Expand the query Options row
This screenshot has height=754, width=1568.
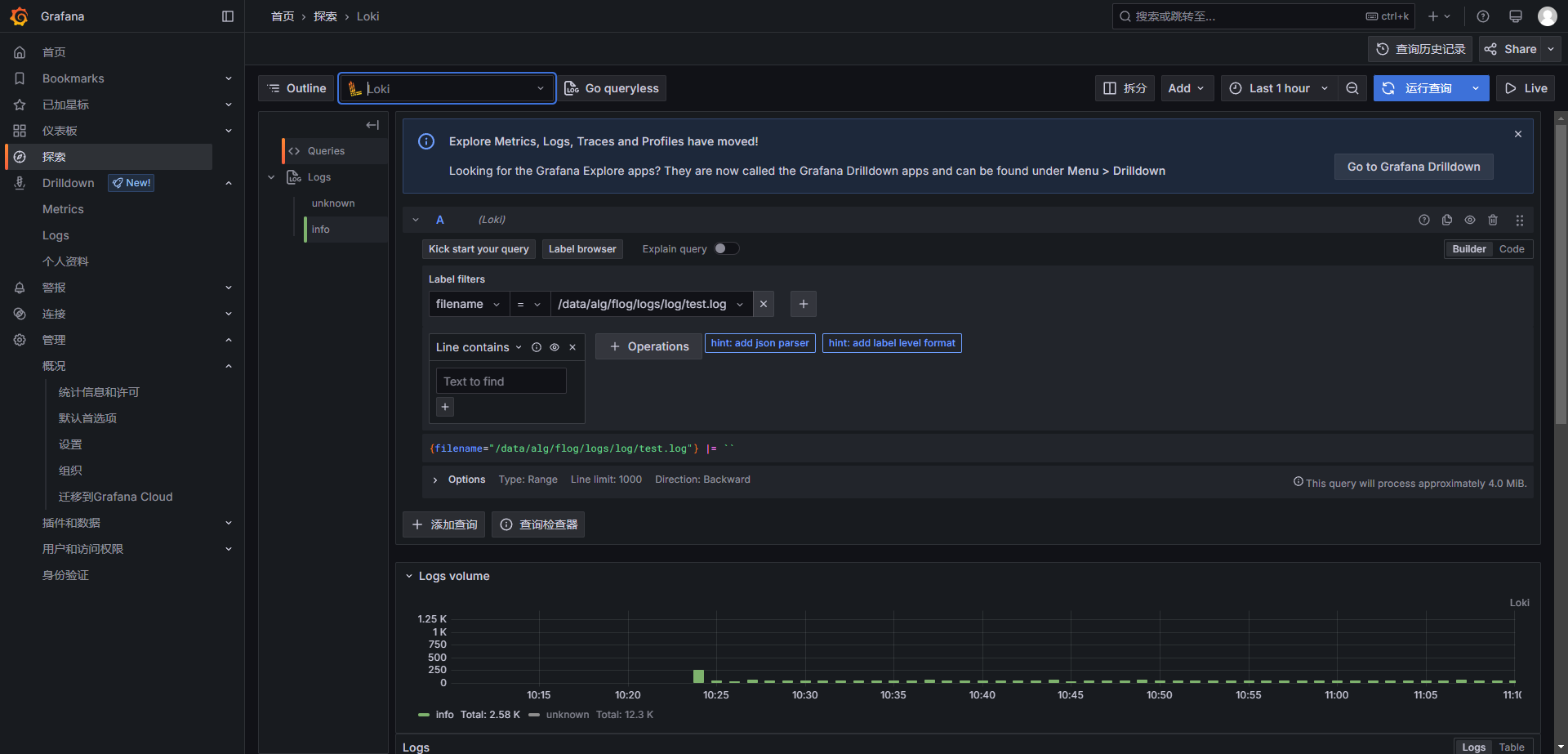pos(435,480)
